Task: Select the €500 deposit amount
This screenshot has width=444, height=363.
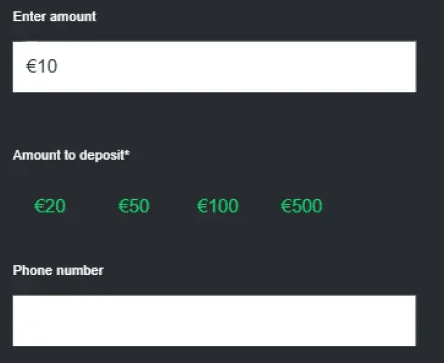Action: pos(301,206)
